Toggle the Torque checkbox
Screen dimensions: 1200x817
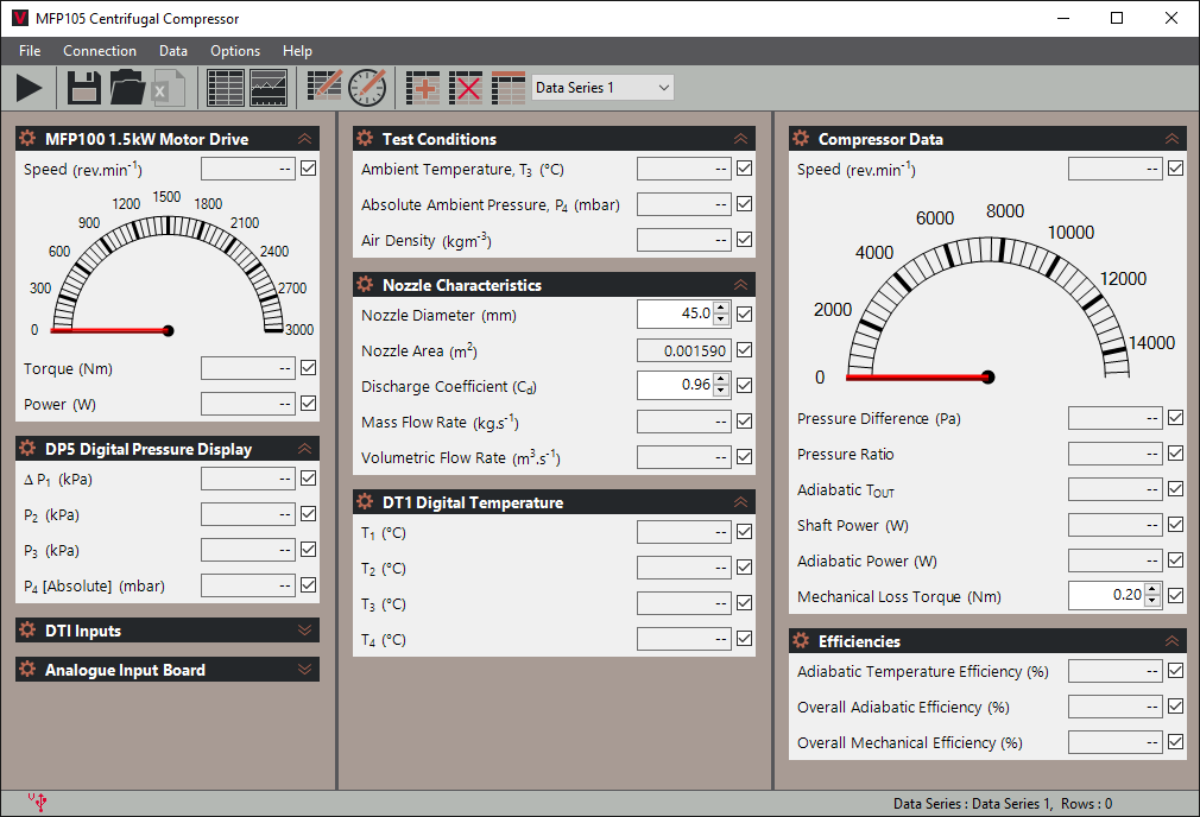point(308,368)
